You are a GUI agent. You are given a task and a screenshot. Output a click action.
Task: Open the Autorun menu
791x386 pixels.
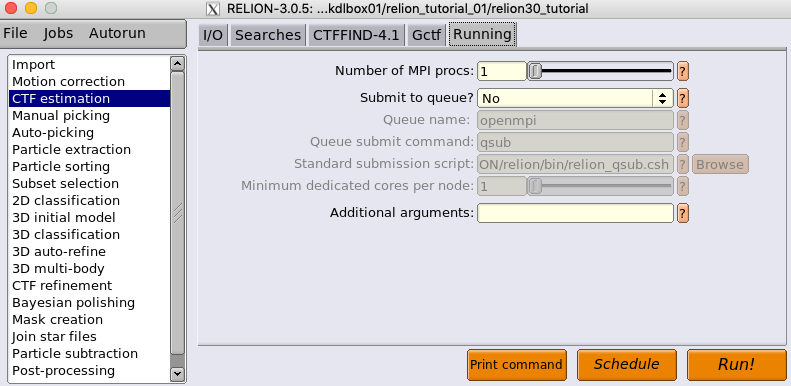click(117, 33)
